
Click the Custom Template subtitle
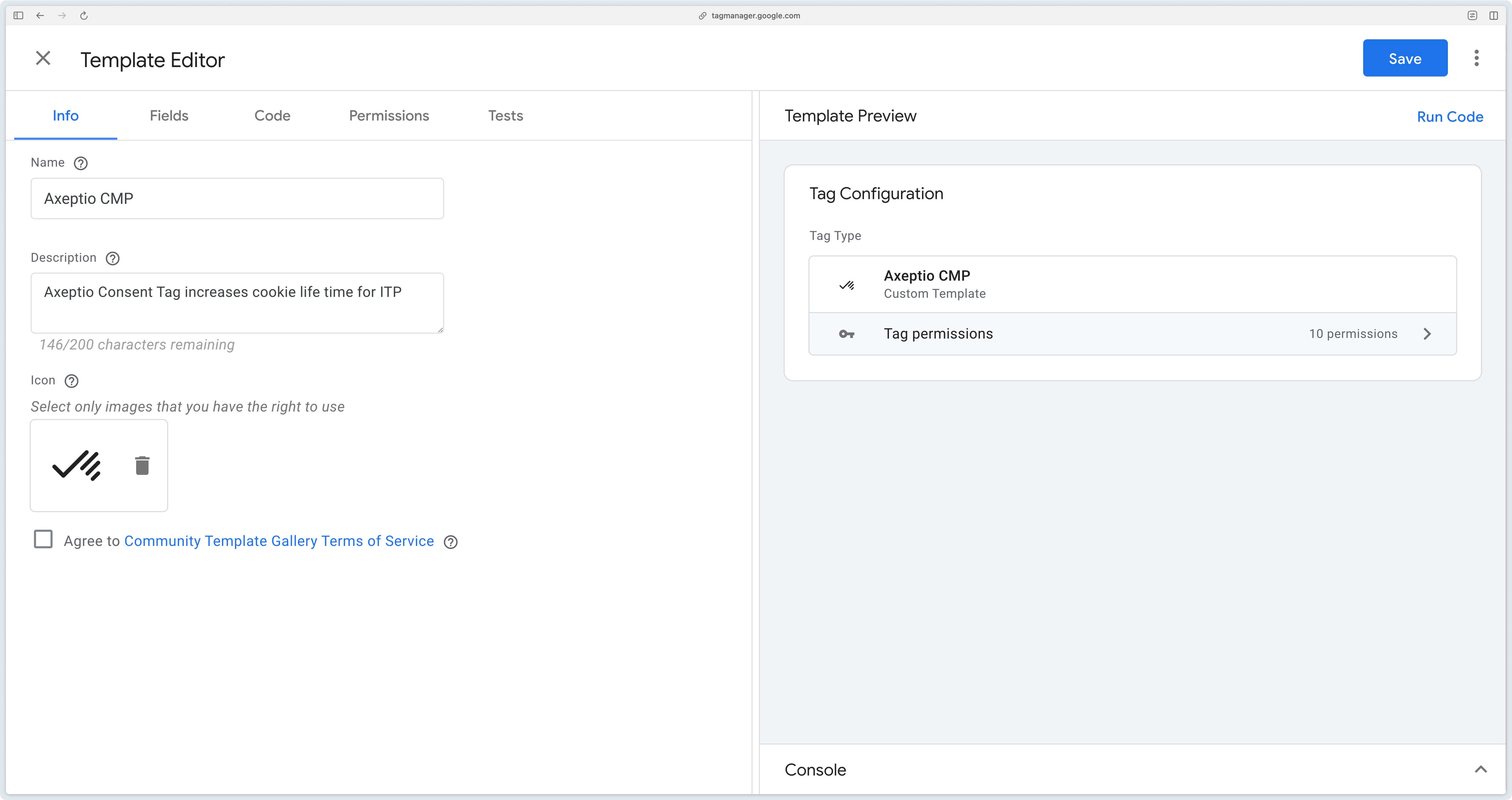934,294
